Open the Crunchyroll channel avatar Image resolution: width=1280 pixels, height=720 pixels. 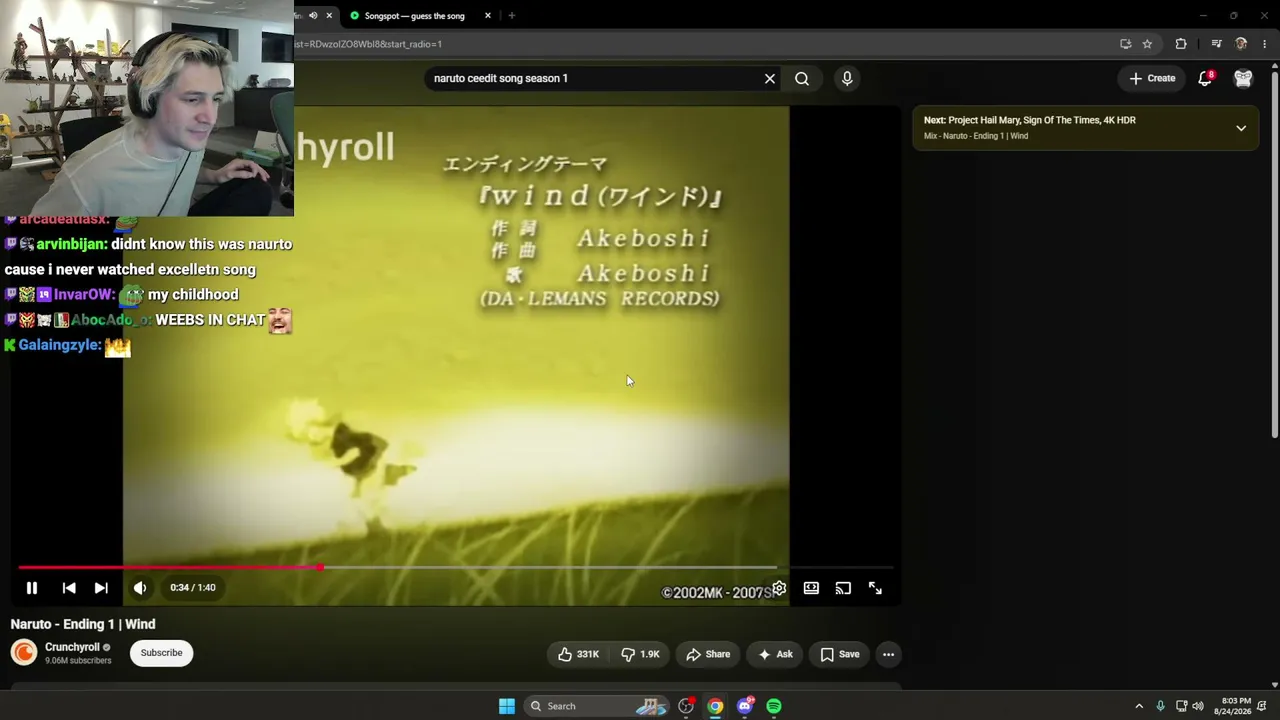coord(24,653)
